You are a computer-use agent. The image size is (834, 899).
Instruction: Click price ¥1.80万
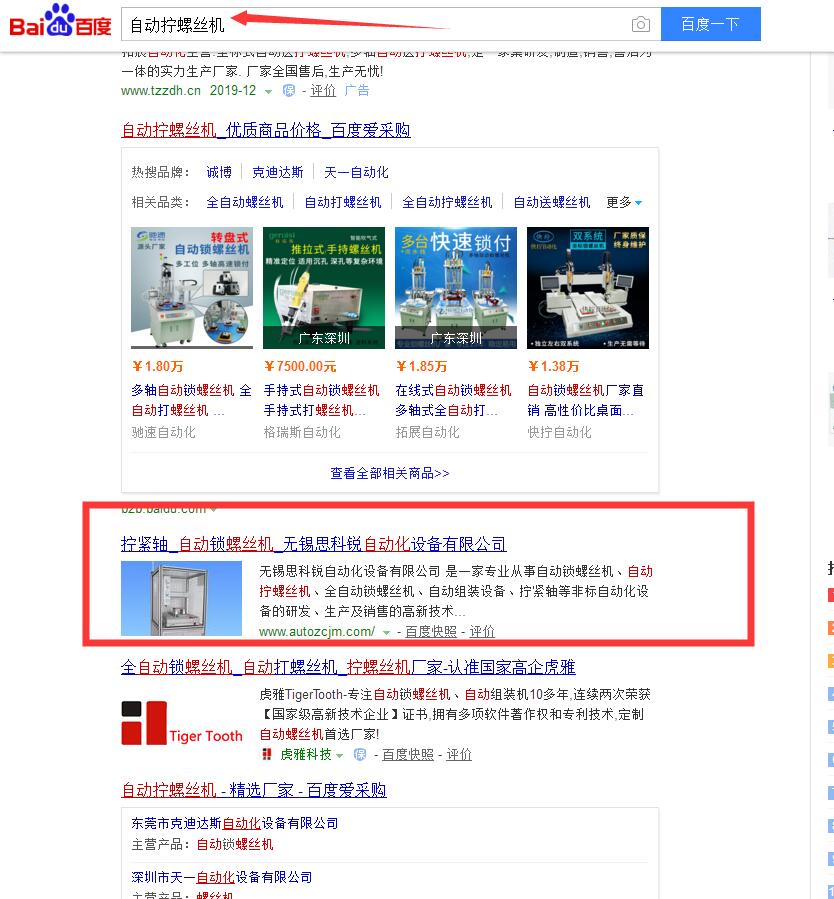tap(157, 366)
